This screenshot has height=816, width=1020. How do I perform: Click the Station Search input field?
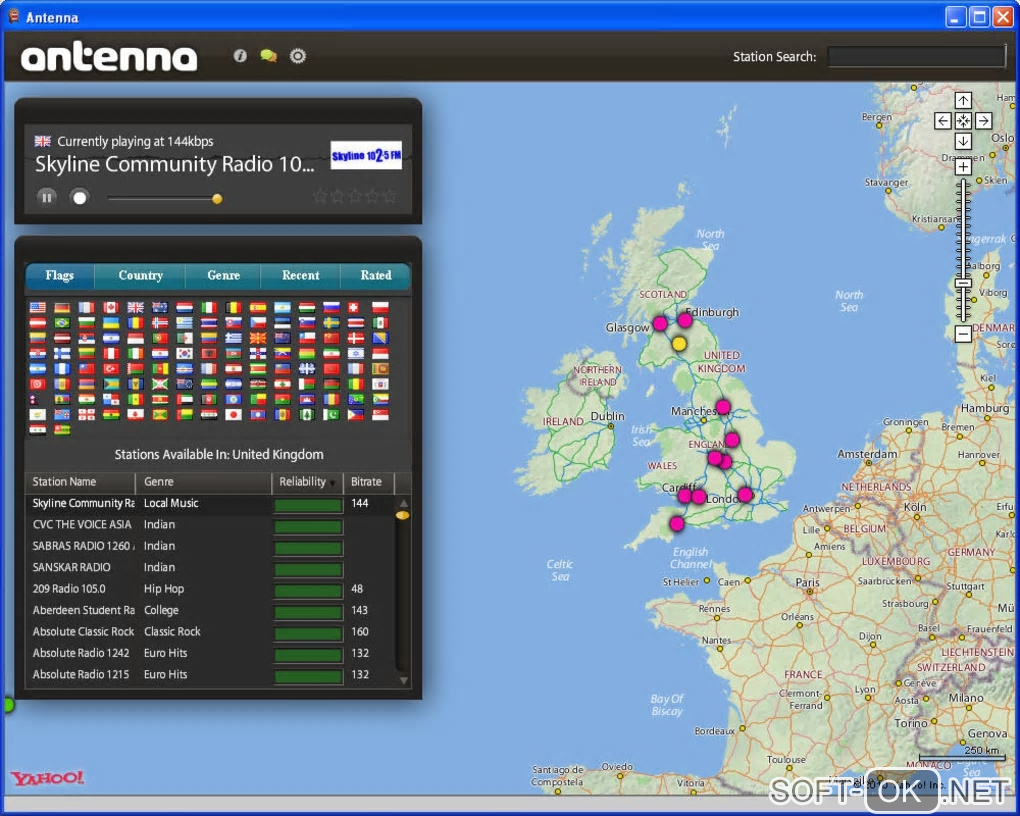point(916,57)
